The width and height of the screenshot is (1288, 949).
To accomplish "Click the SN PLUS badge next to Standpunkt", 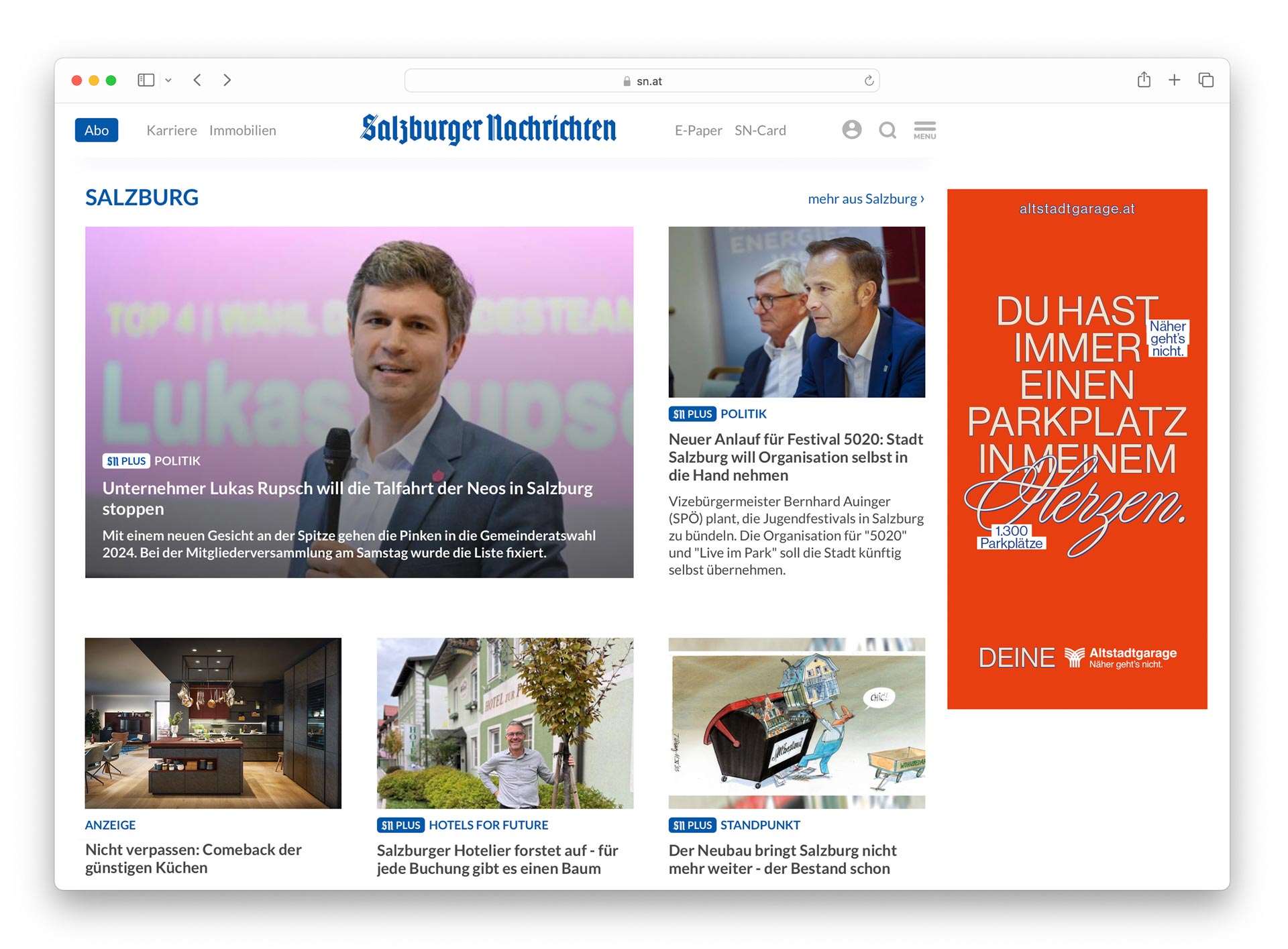I will pos(692,825).
